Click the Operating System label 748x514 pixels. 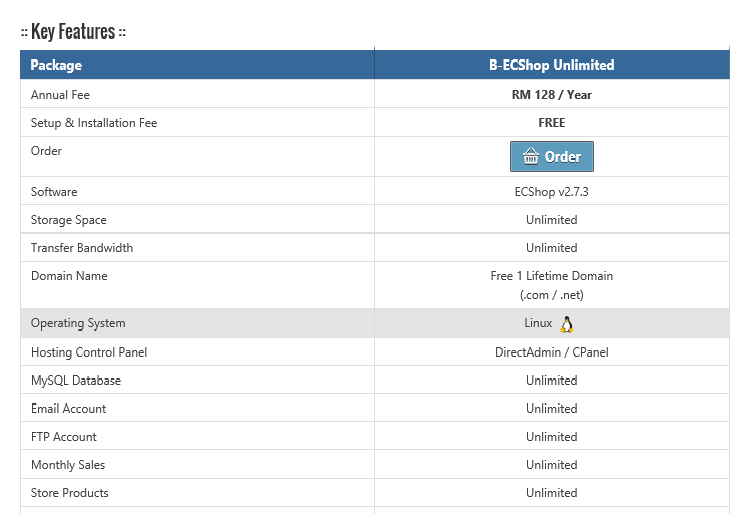(x=78, y=323)
